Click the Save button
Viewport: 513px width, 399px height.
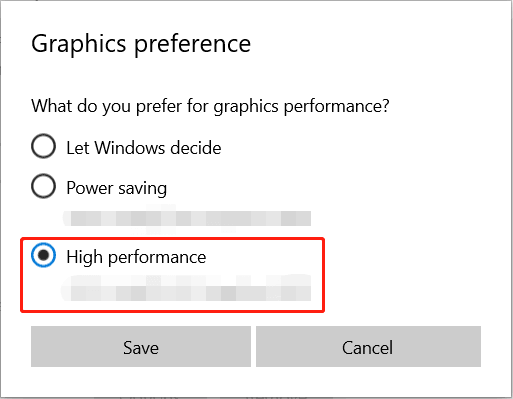(x=141, y=347)
